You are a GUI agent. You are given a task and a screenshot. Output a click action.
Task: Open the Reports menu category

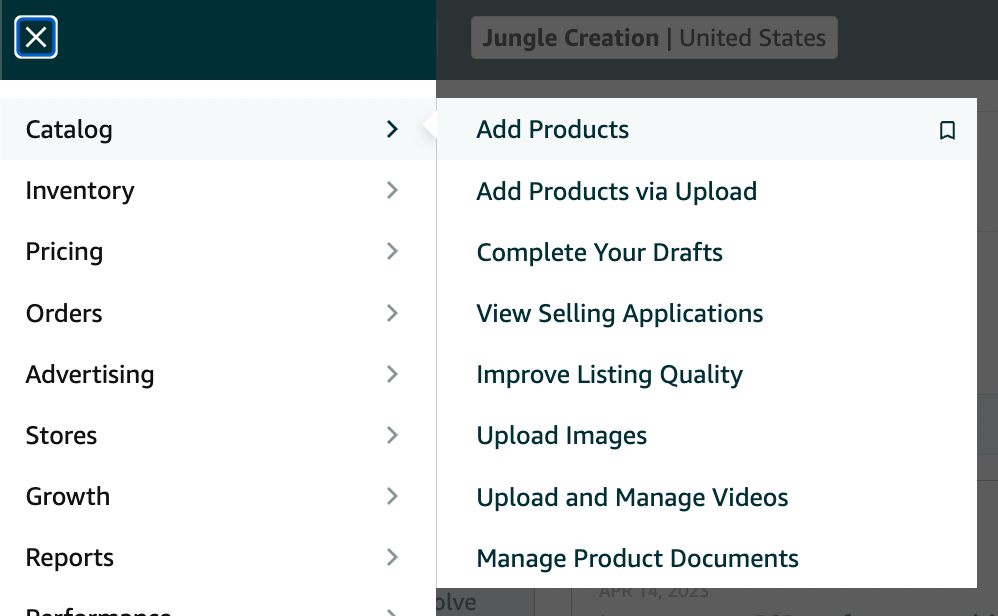click(x=218, y=557)
